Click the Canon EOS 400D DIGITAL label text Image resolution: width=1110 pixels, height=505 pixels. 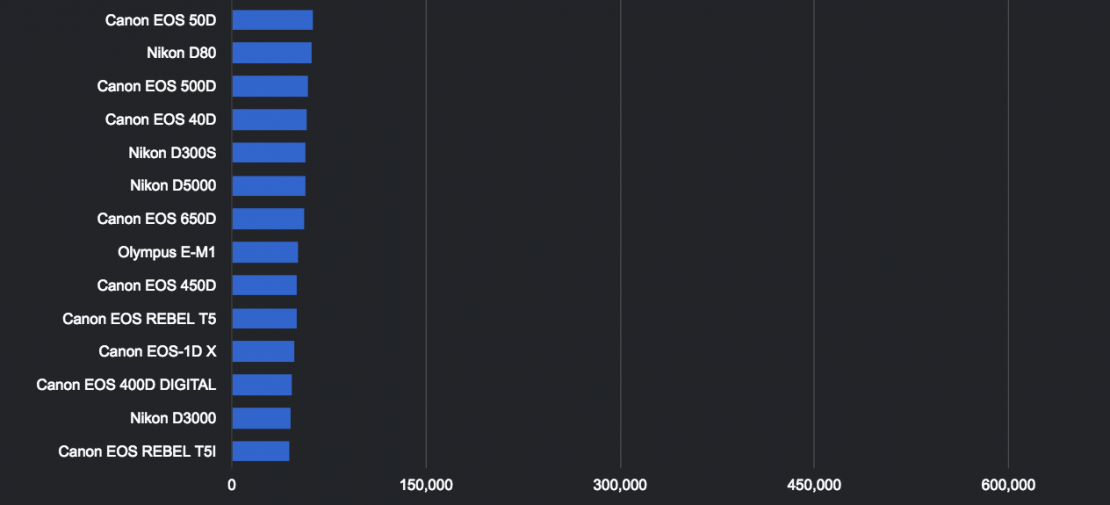click(126, 385)
